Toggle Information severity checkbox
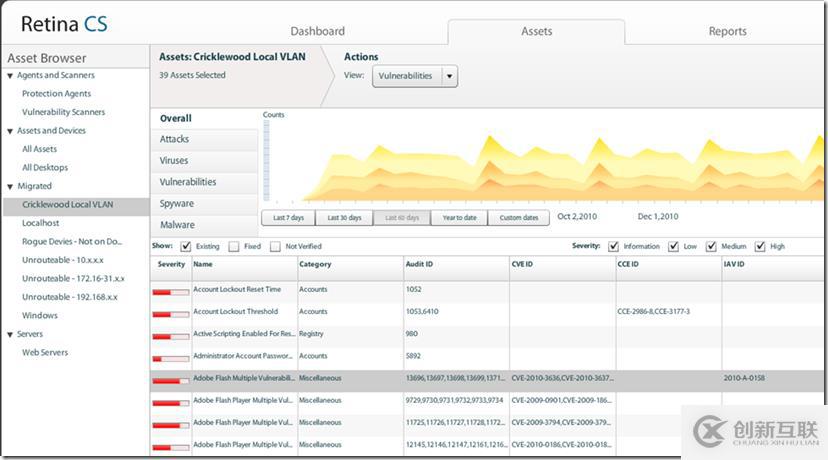Image resolution: width=828 pixels, height=460 pixels. pos(613,247)
